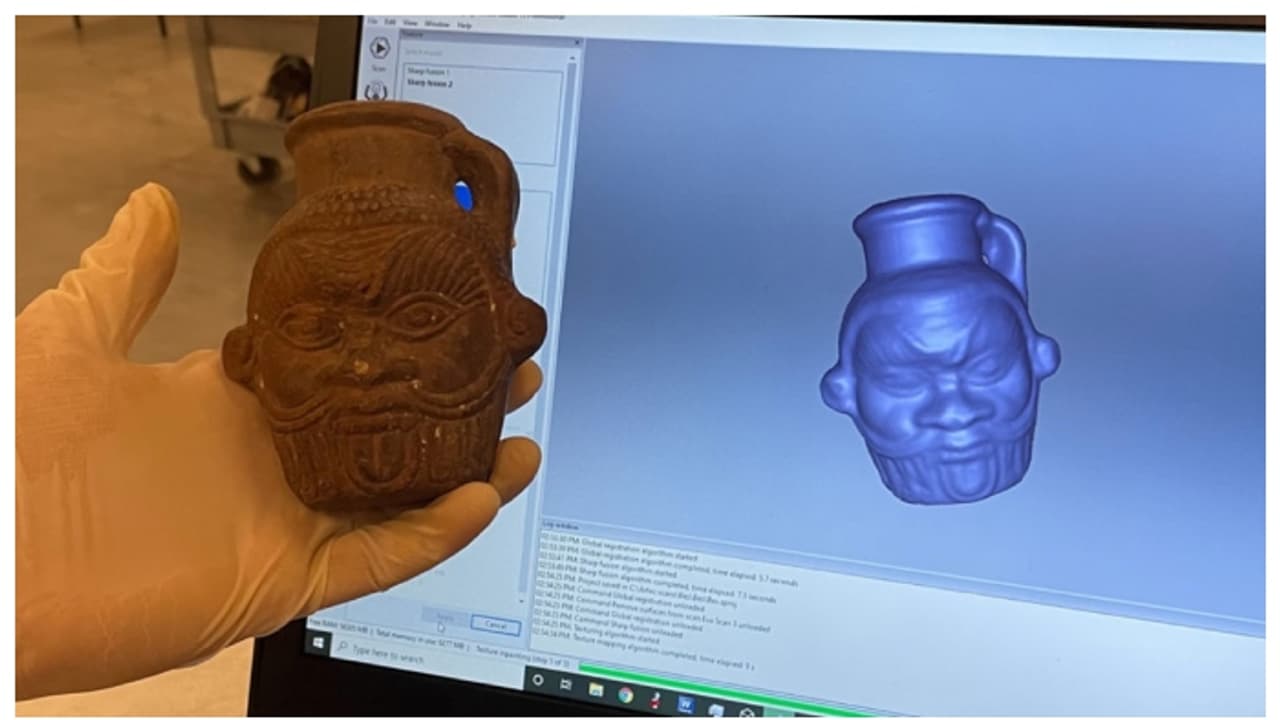
Task: Click the Scan play icon
Action: click(379, 48)
